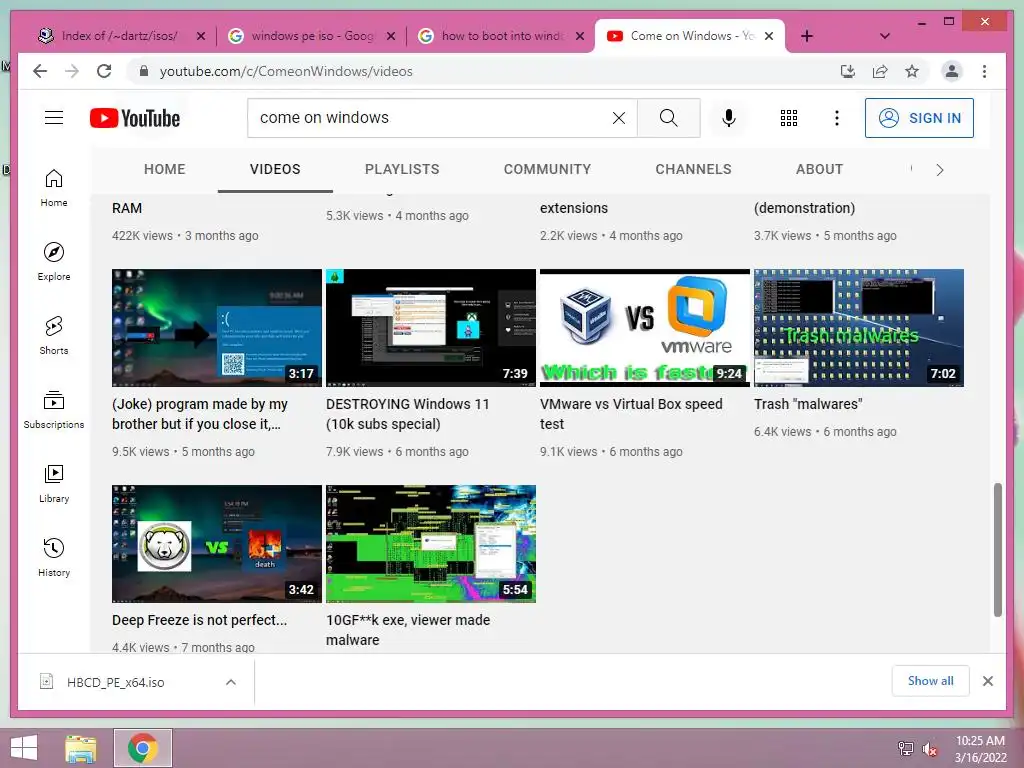Open the tab search dropdown arrow
Viewport: 1024px width, 768px height.
[x=885, y=36]
